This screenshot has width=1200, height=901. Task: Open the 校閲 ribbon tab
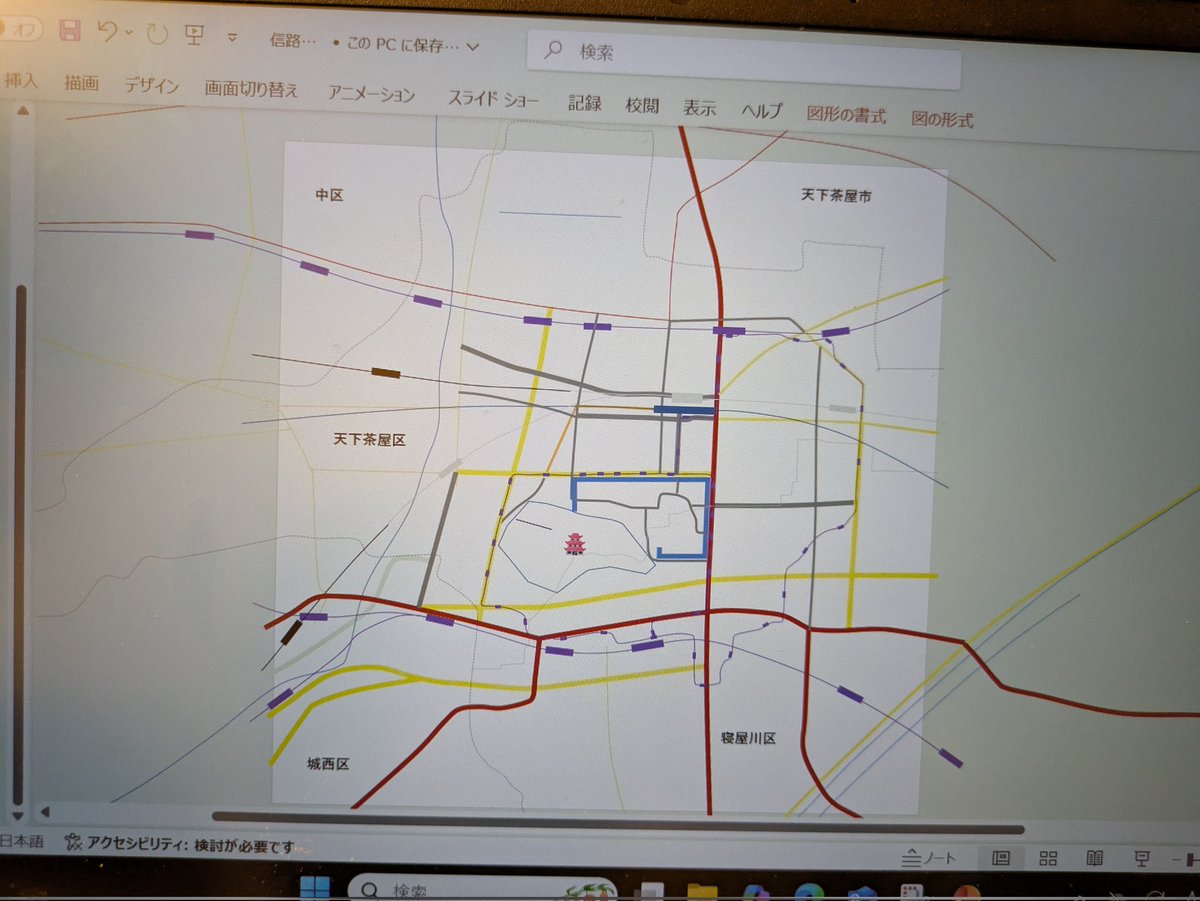(642, 105)
